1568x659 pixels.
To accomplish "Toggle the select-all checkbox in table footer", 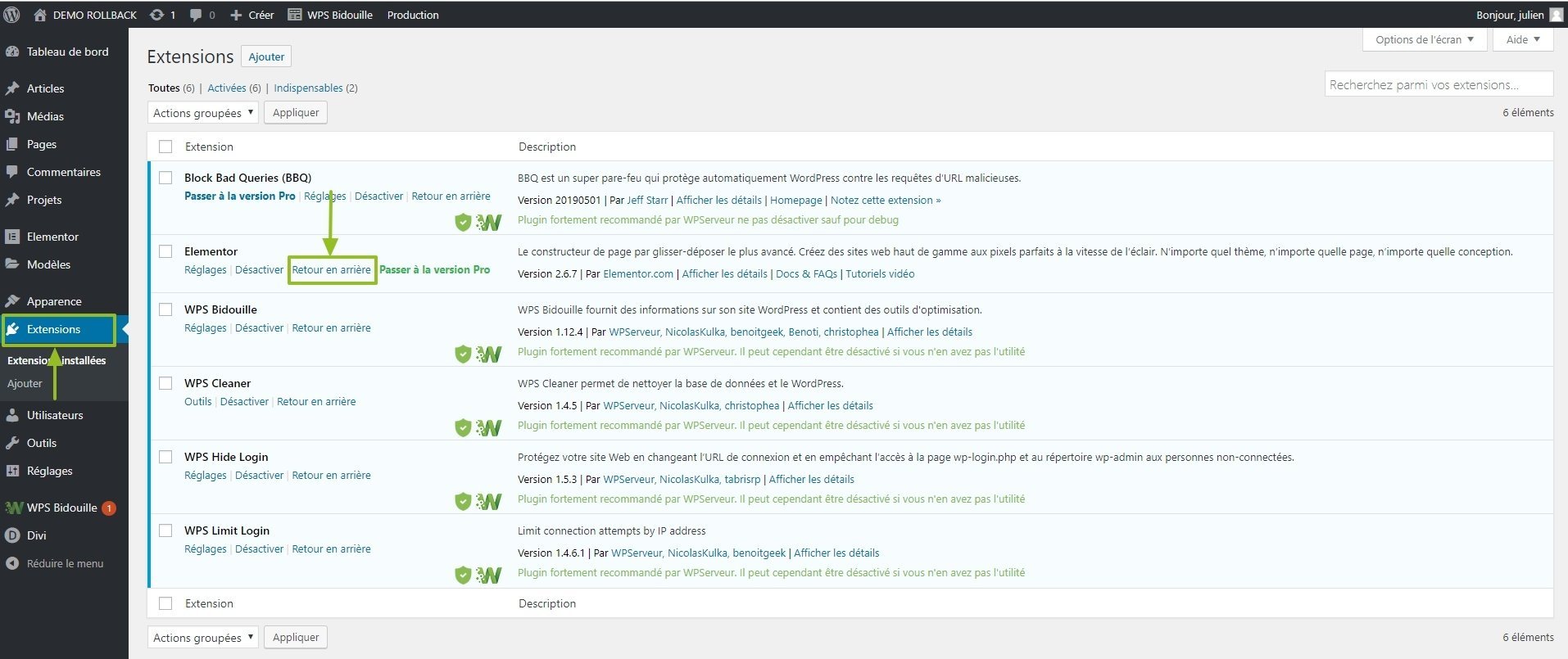I will [x=165, y=603].
